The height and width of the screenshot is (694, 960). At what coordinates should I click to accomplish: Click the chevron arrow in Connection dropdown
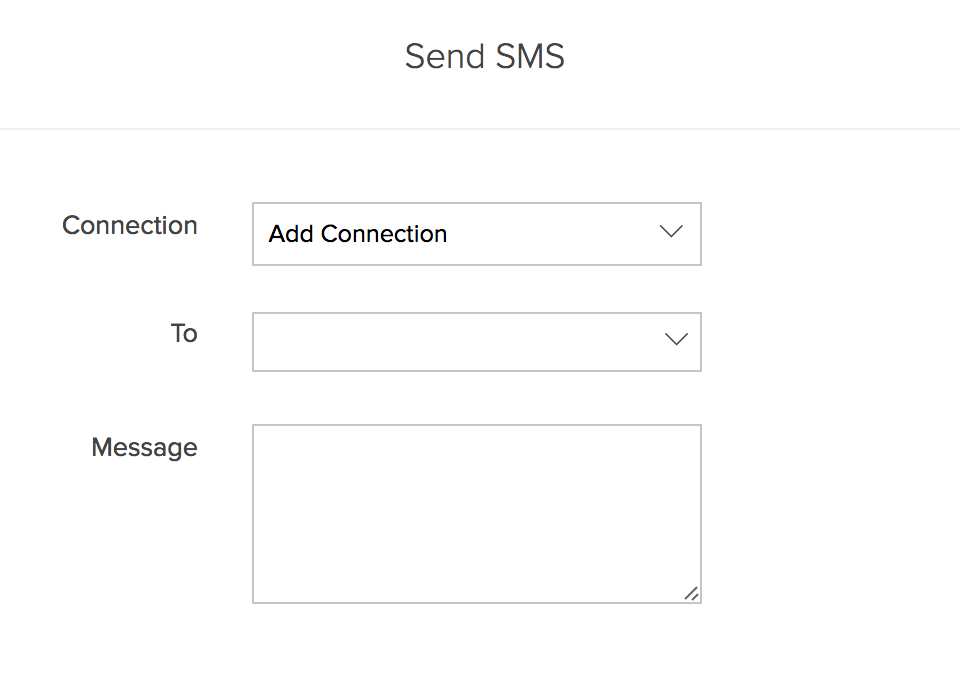[672, 233]
